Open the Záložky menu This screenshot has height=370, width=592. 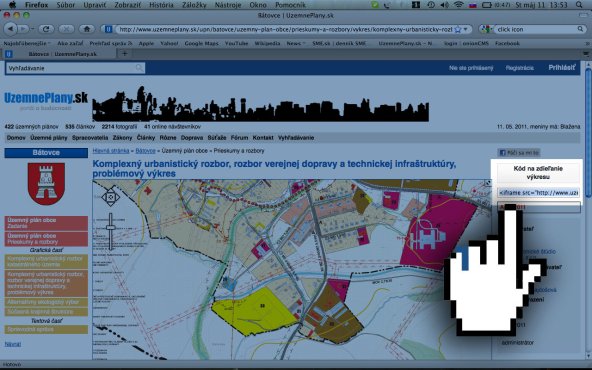tap(194, 5)
